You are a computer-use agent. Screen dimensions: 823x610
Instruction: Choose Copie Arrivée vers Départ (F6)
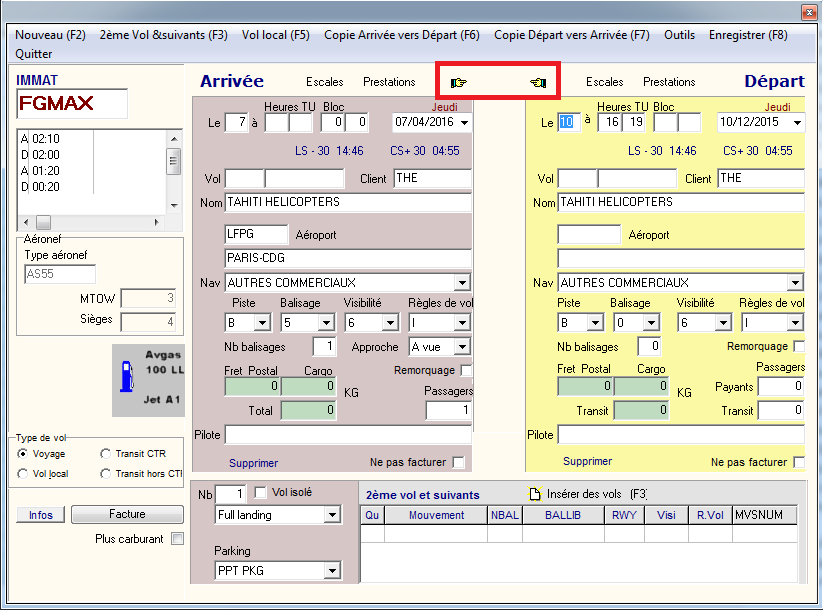click(x=401, y=35)
